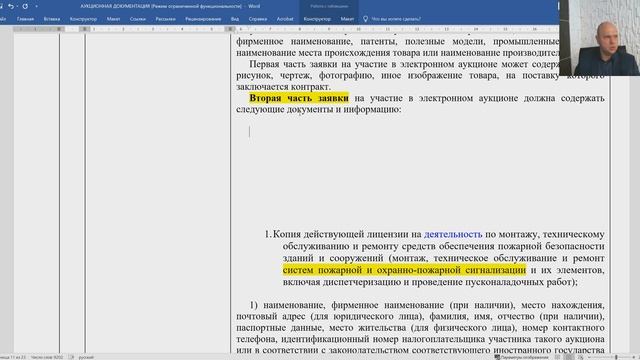
Task: Click the word 'следующие' in the document
Action: click(260, 109)
